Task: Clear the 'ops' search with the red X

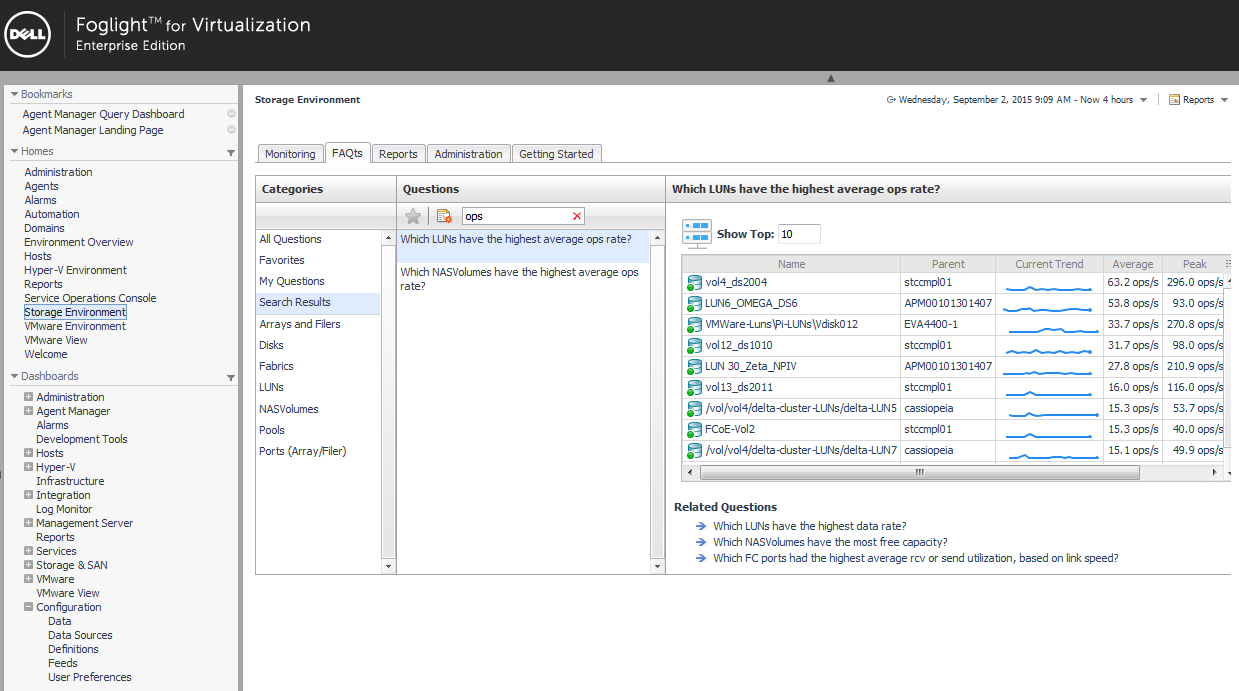Action: tap(576, 216)
